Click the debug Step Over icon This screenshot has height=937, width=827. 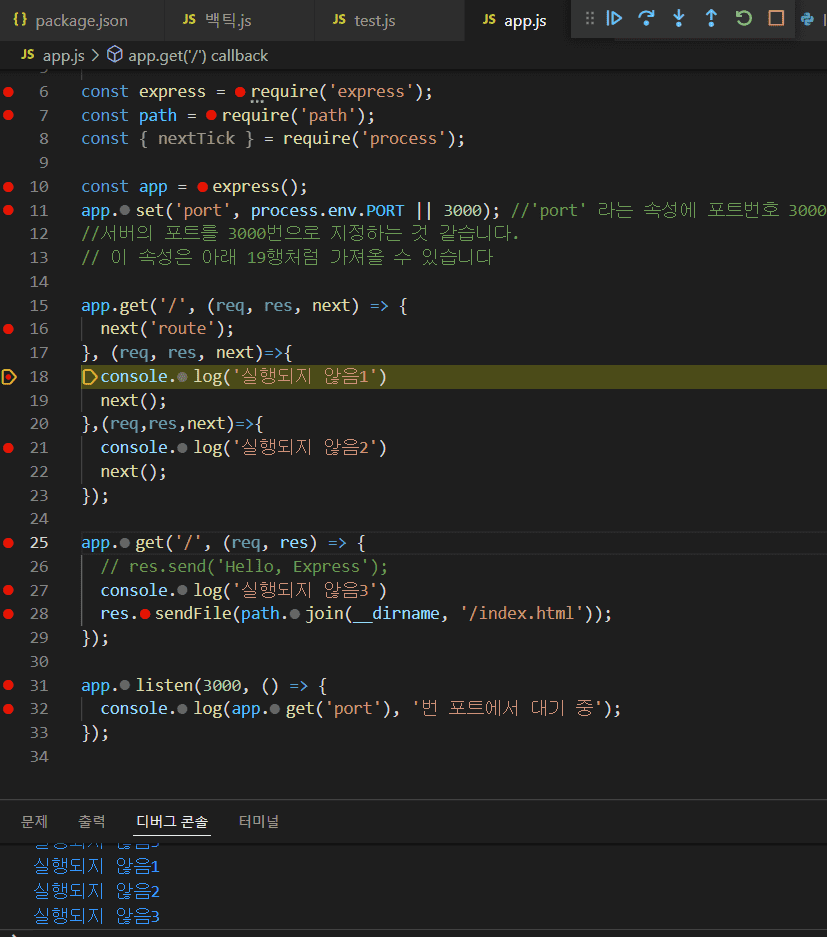pos(646,19)
